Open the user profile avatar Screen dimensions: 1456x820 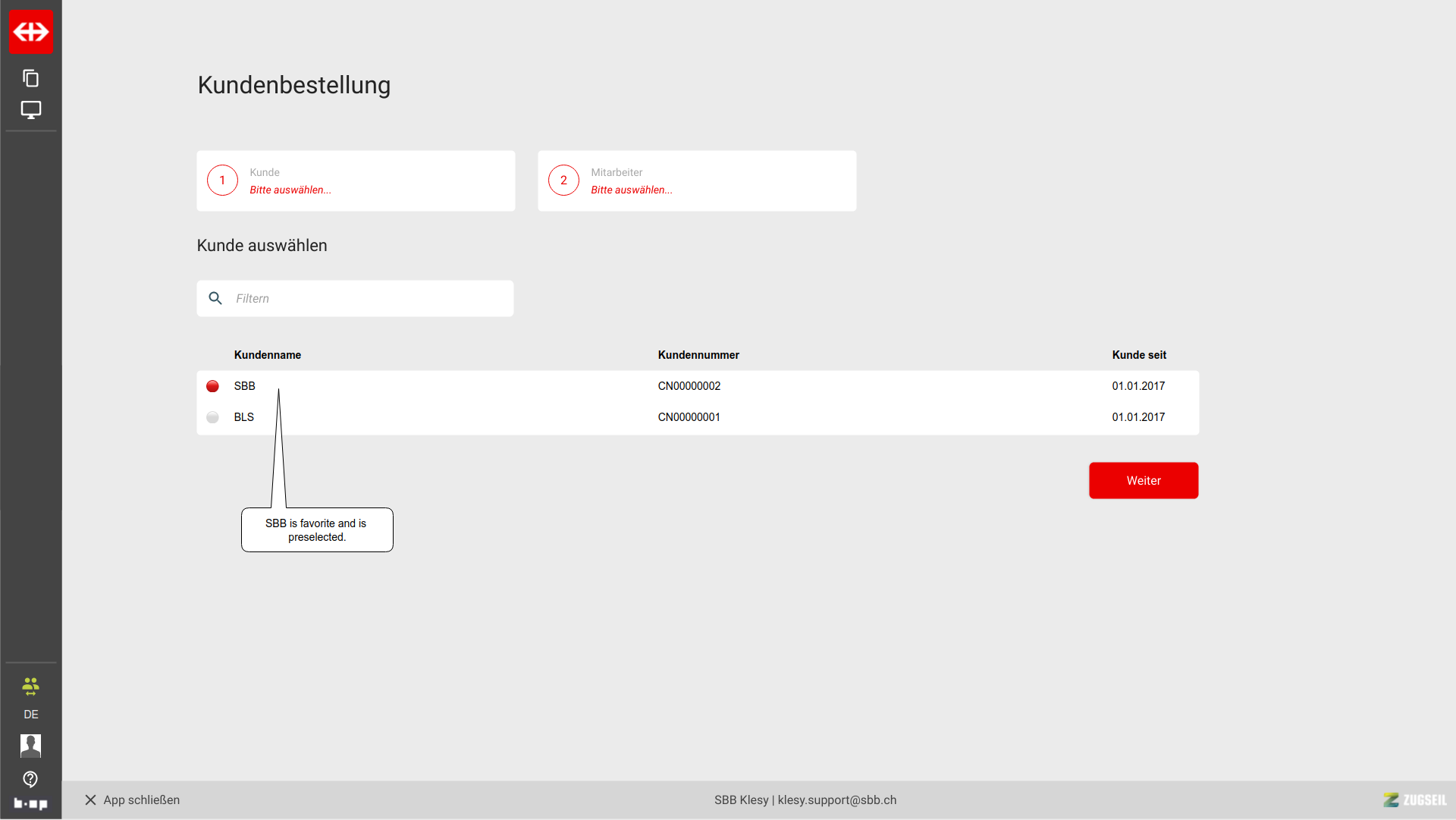click(x=31, y=746)
